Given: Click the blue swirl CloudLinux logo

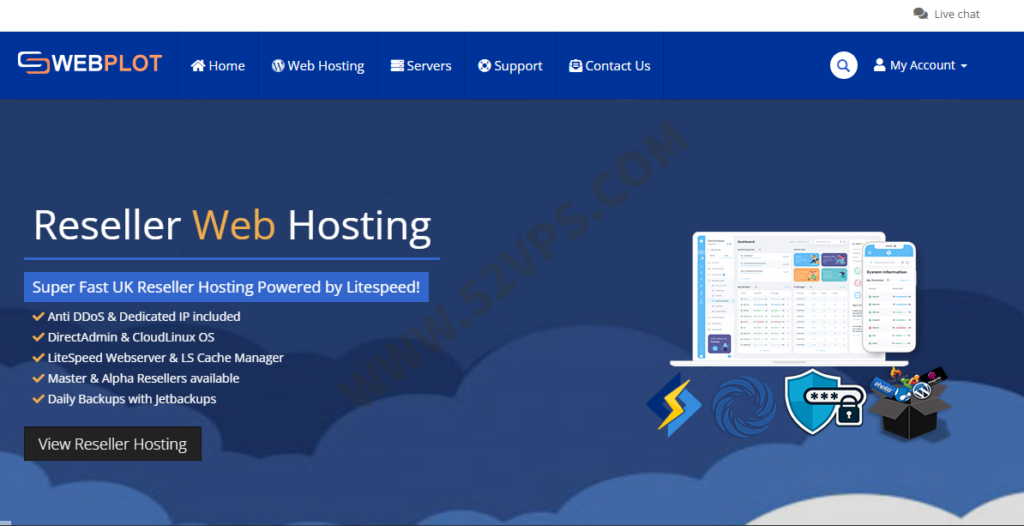Looking at the screenshot, I should [x=743, y=406].
